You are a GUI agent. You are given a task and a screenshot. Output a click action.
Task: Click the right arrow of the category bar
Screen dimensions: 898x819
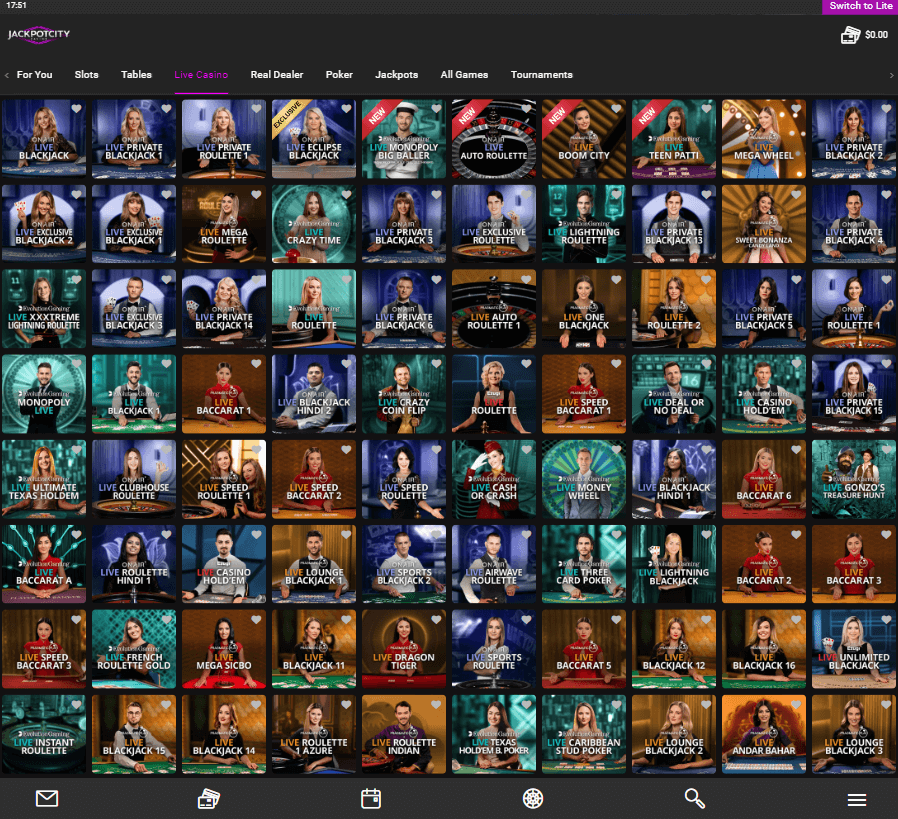pyautogui.click(x=891, y=75)
